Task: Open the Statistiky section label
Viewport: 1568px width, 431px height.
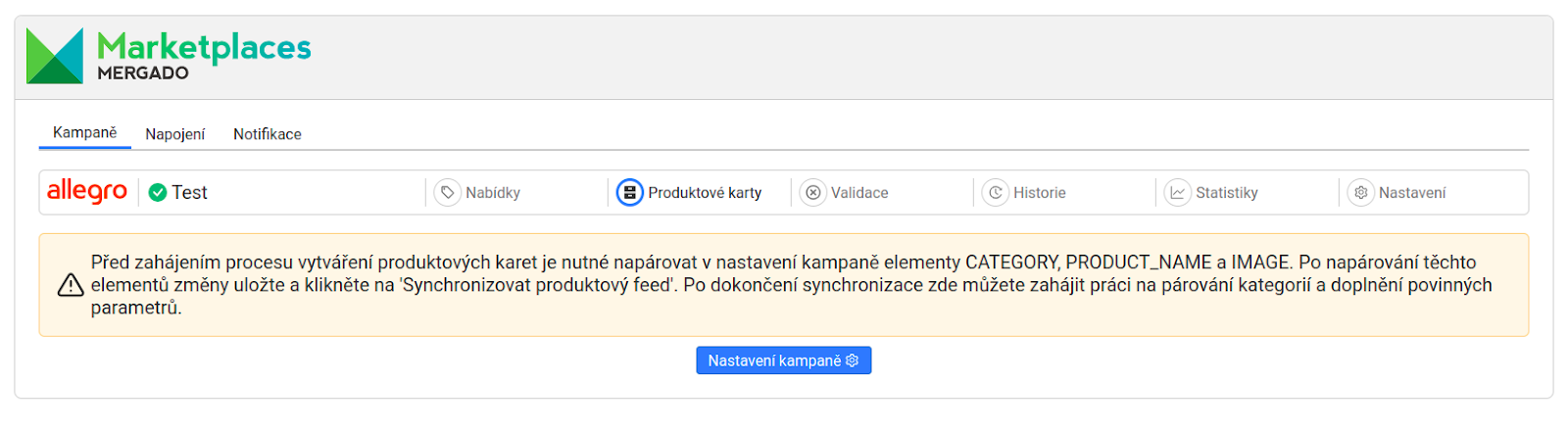Action: pyautogui.click(x=1227, y=193)
